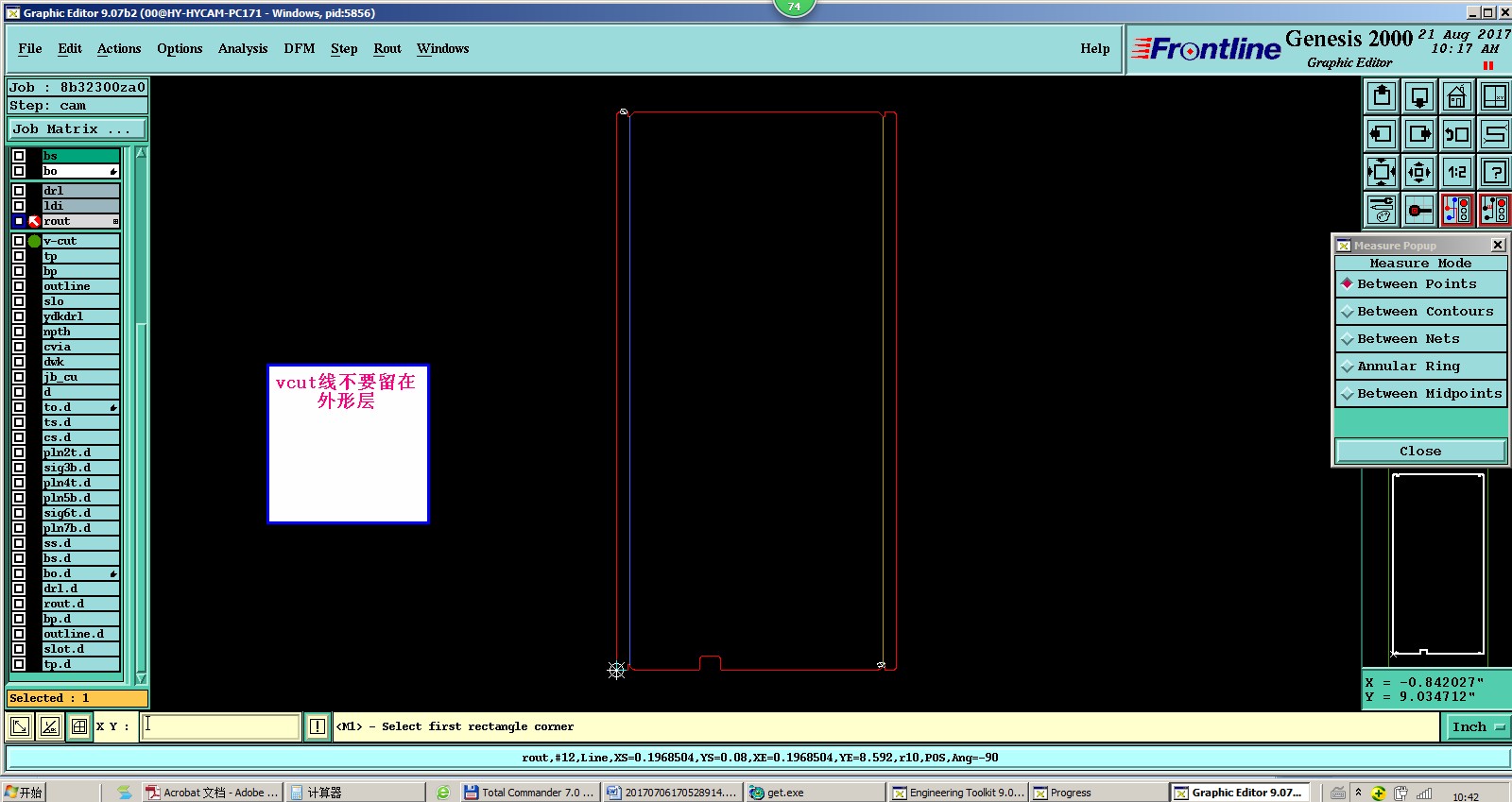The height and width of the screenshot is (802, 1512).
Task: Click the 1:2 scale icon
Action: pyautogui.click(x=1457, y=172)
